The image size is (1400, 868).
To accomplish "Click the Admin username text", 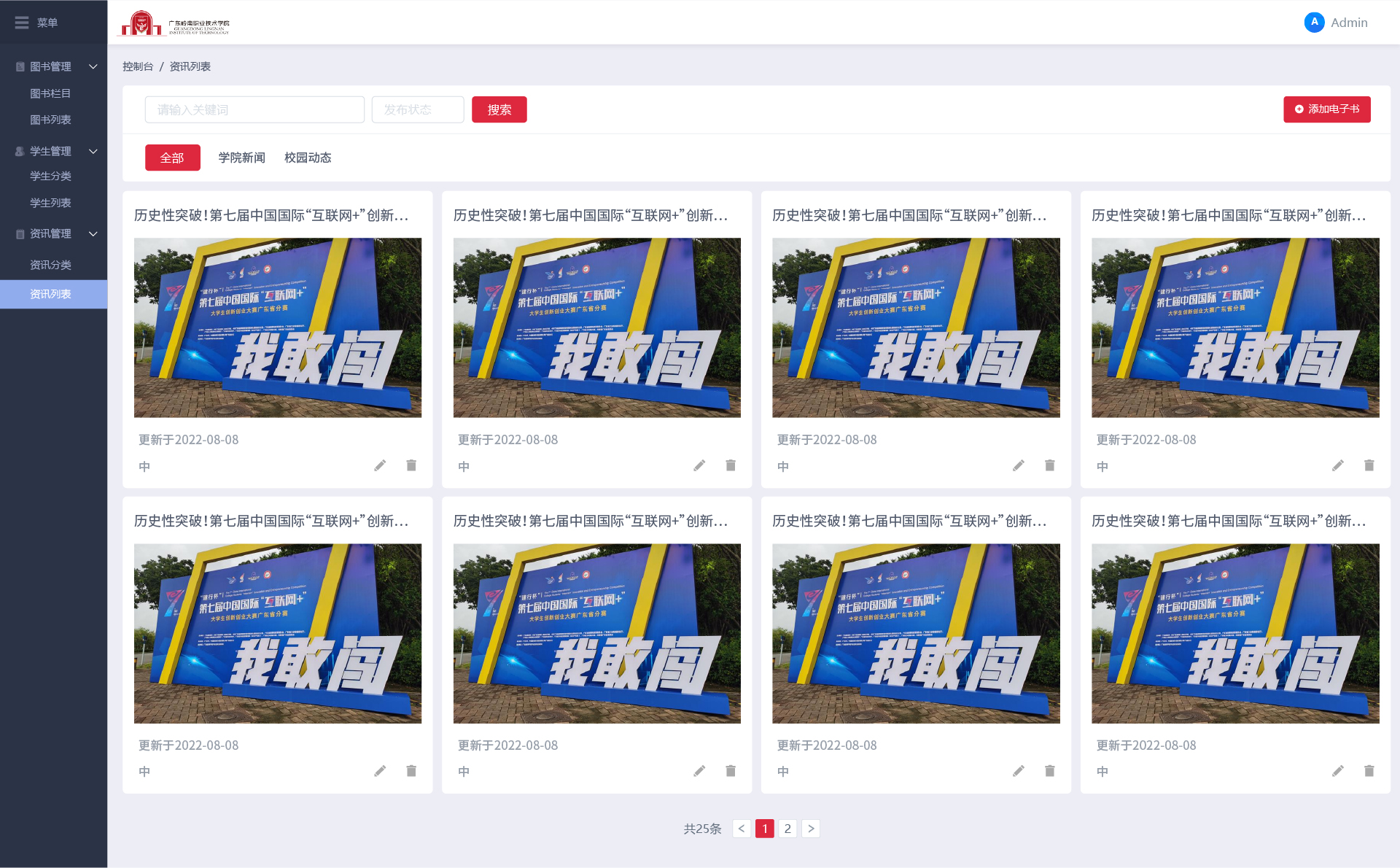I will (x=1349, y=23).
